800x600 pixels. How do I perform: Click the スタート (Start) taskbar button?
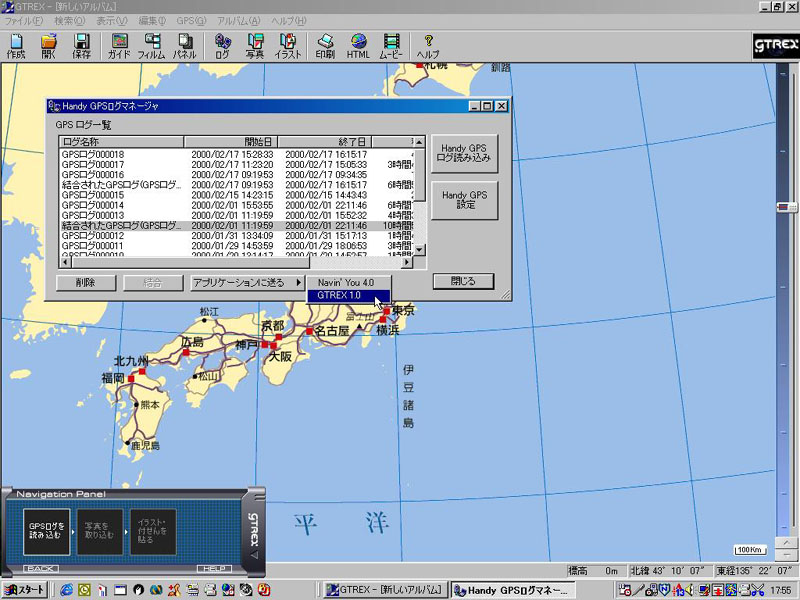tap(24, 590)
